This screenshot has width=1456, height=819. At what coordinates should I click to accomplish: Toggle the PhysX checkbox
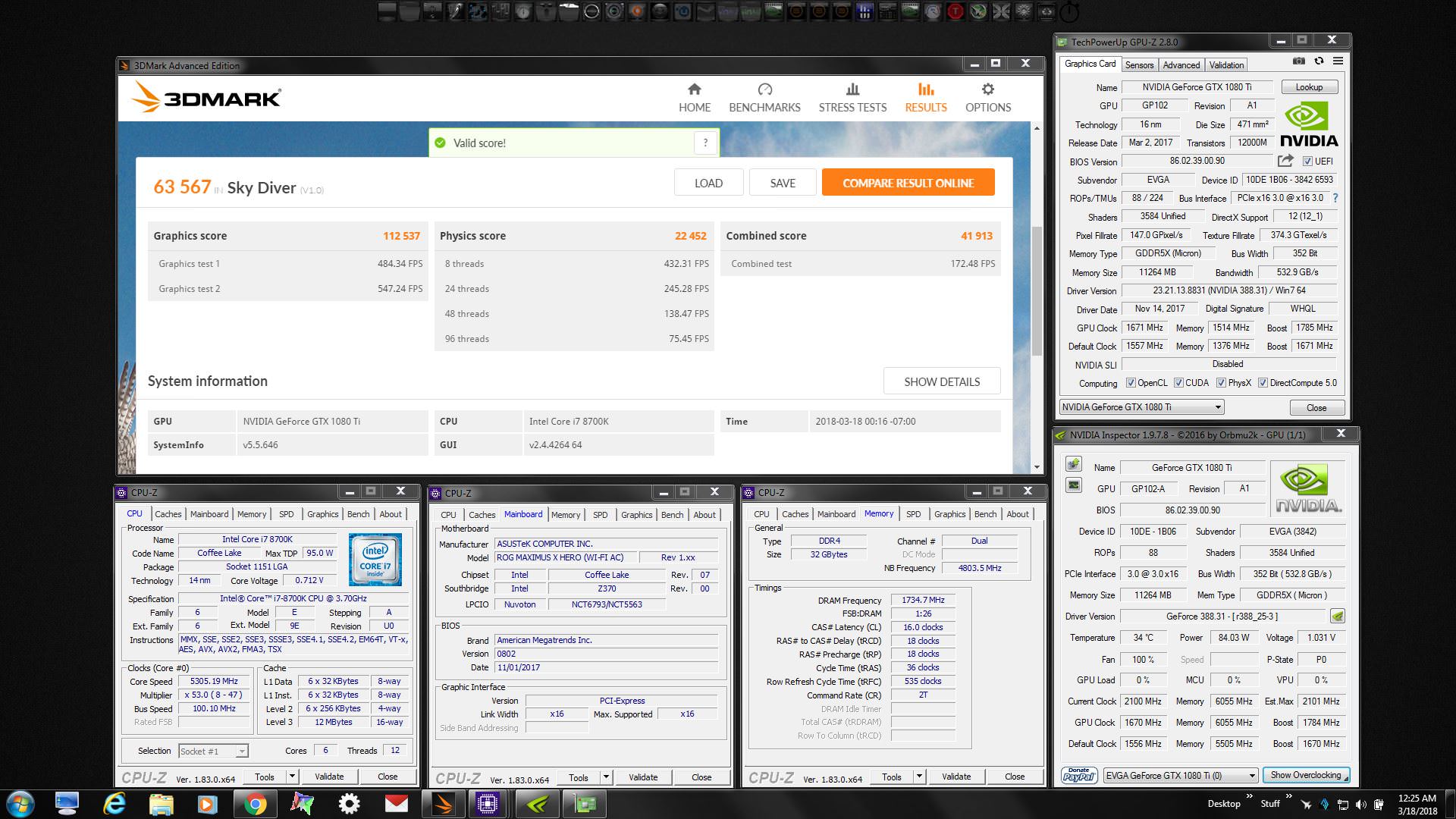[x=1221, y=383]
